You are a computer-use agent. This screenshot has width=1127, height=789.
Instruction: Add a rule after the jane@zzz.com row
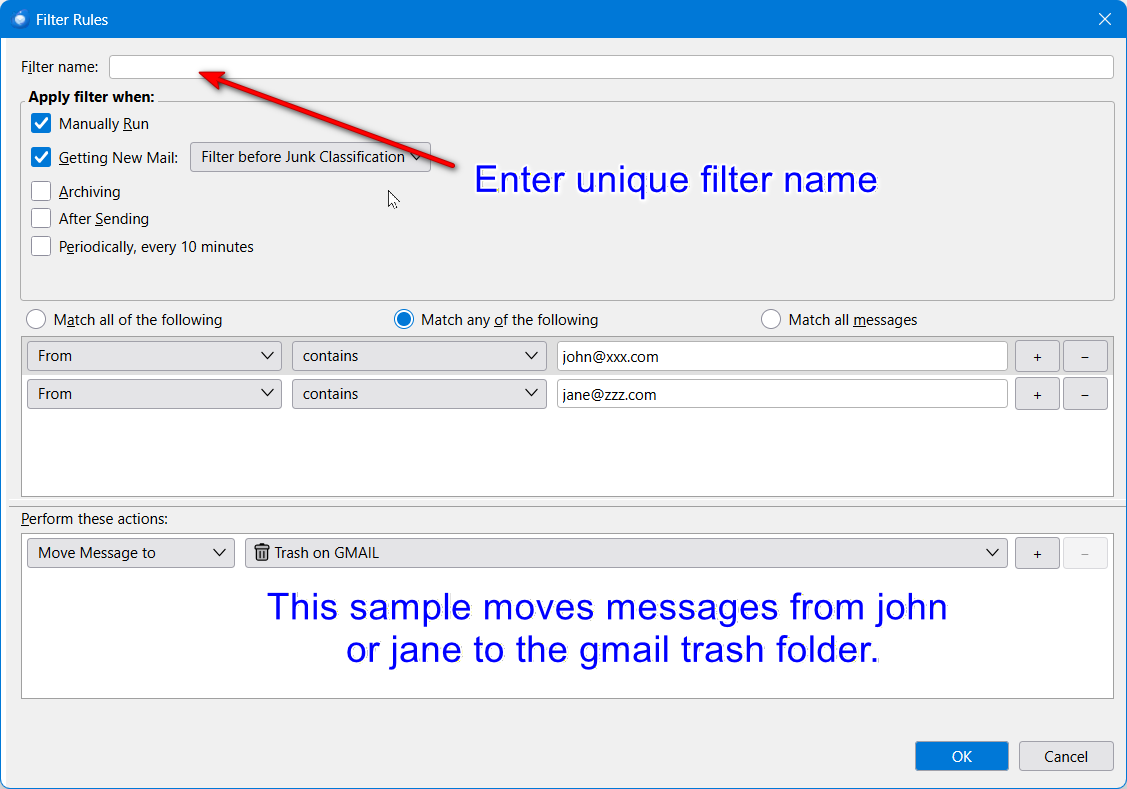(x=1037, y=394)
